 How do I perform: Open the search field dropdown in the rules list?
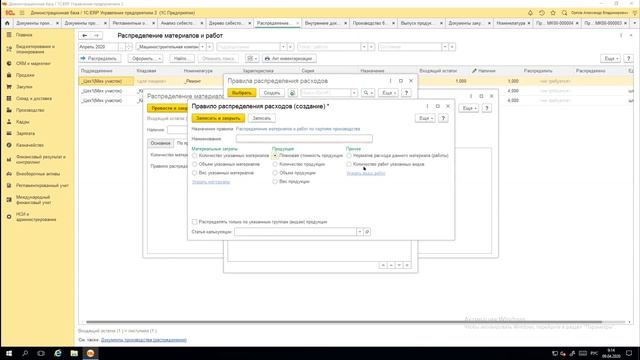[354, 93]
